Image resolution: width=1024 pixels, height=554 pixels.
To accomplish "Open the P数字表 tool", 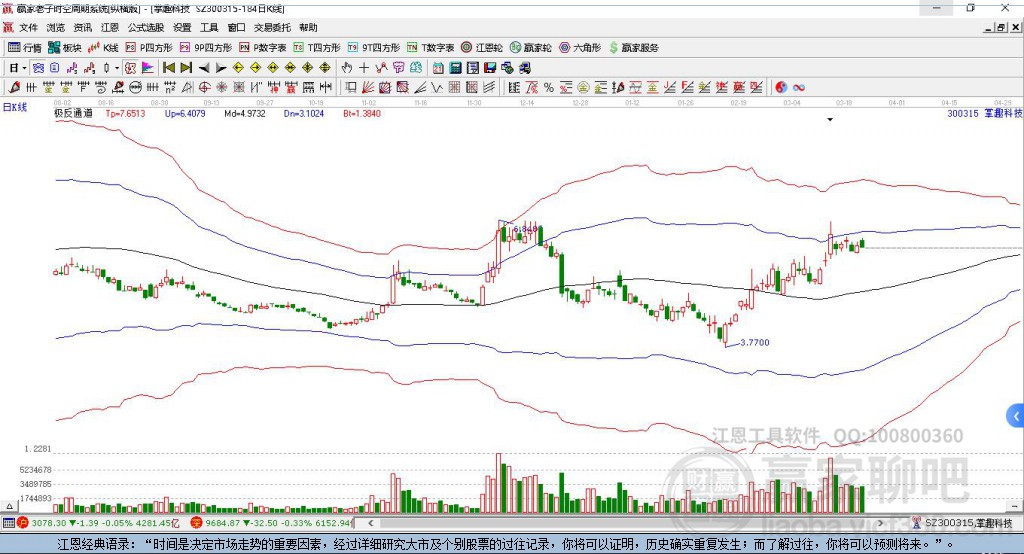I will pyautogui.click(x=263, y=48).
